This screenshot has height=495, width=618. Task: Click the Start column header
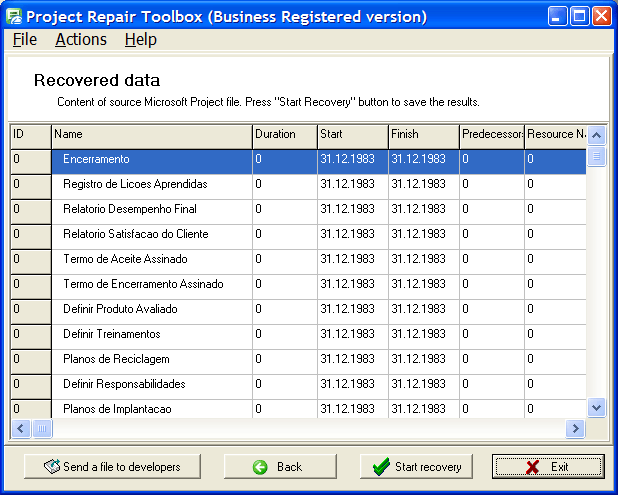353,137
